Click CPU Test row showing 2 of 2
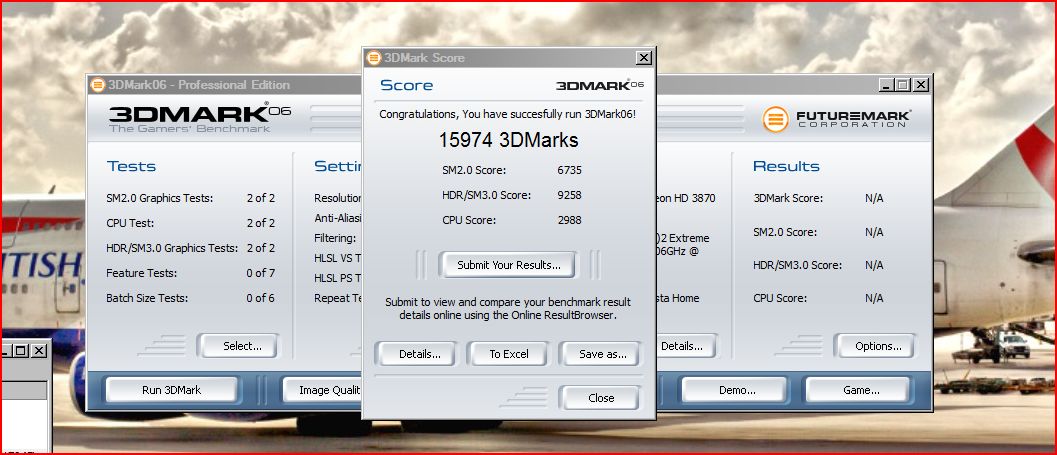The image size is (1057, 455). [x=191, y=223]
